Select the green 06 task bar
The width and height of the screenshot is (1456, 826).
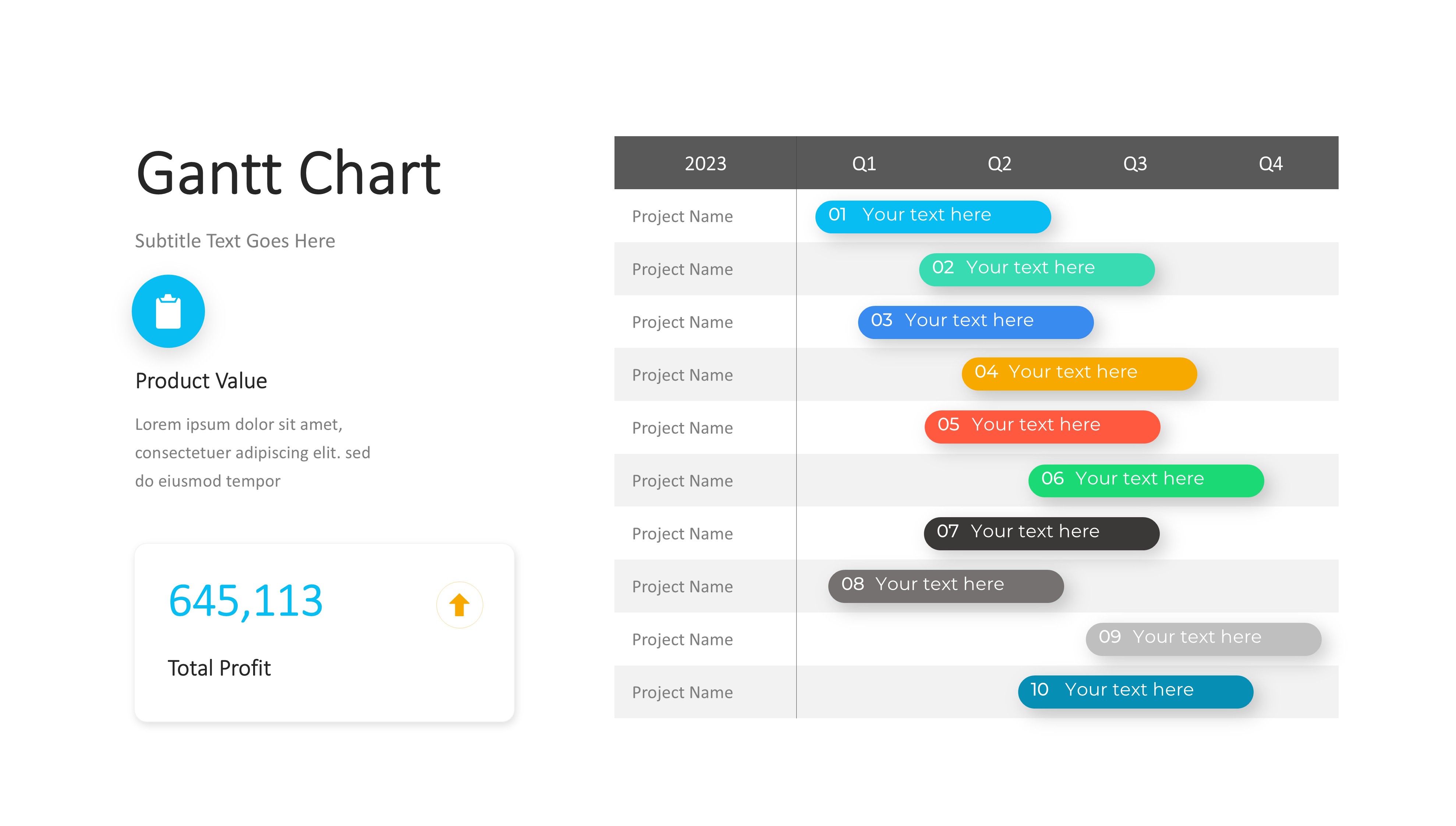coord(1146,480)
